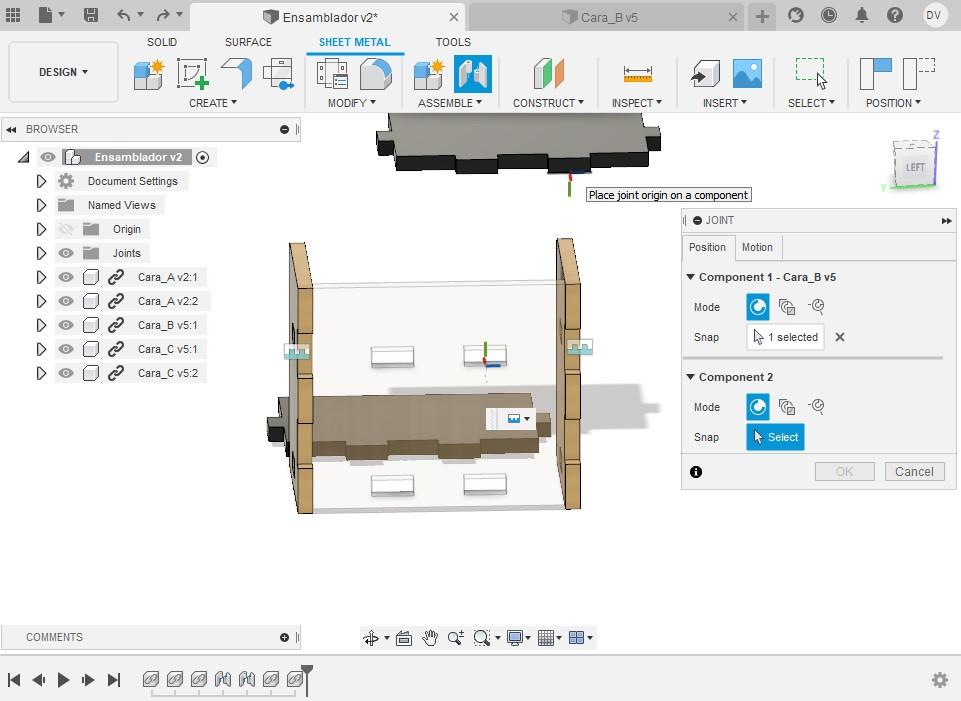The width and height of the screenshot is (961, 701).
Task: Open the Help question mark icon
Action: [x=895, y=15]
